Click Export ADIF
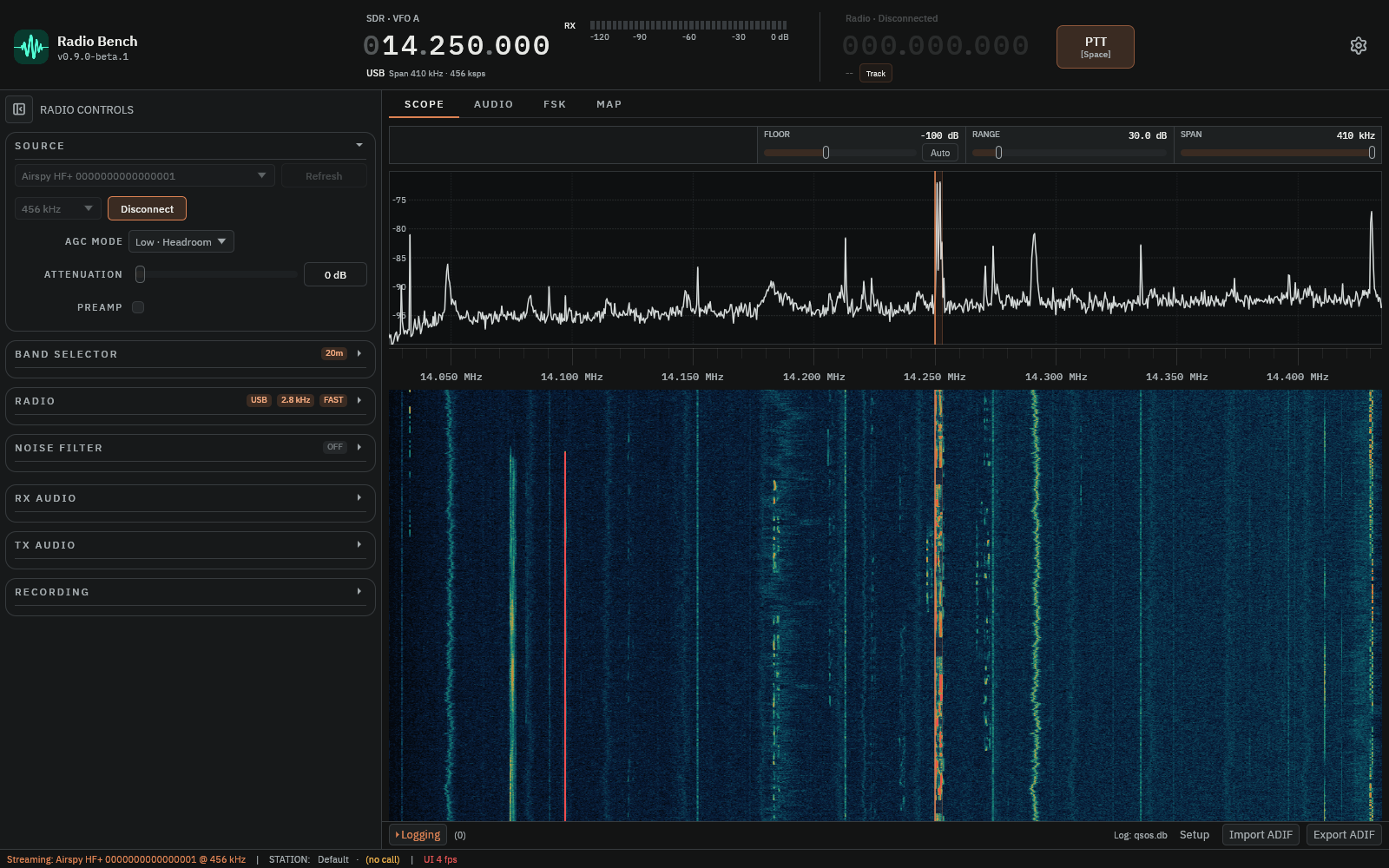Image resolution: width=1389 pixels, height=868 pixels. [1344, 835]
